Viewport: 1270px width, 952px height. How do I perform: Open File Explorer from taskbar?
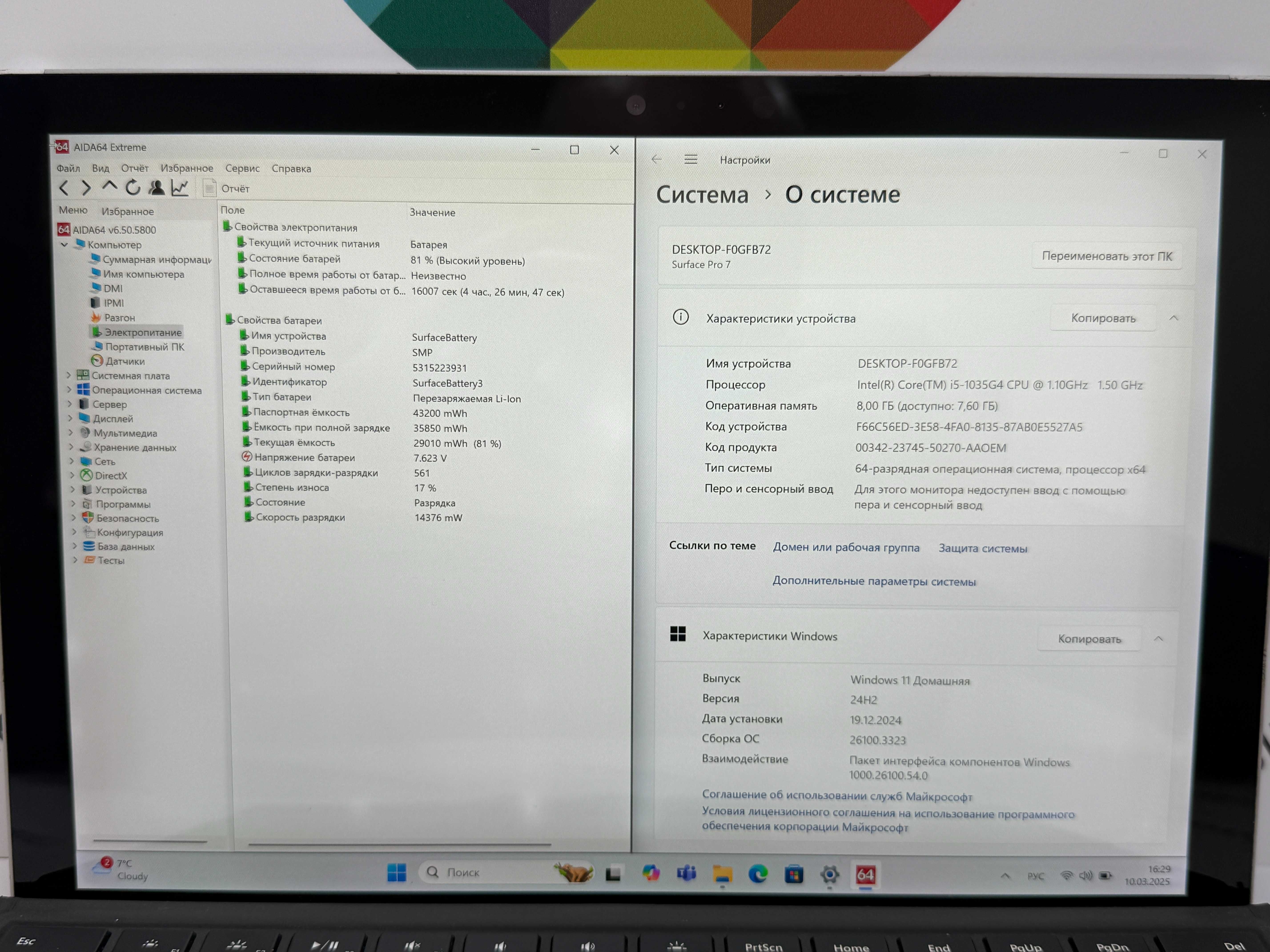[x=722, y=874]
